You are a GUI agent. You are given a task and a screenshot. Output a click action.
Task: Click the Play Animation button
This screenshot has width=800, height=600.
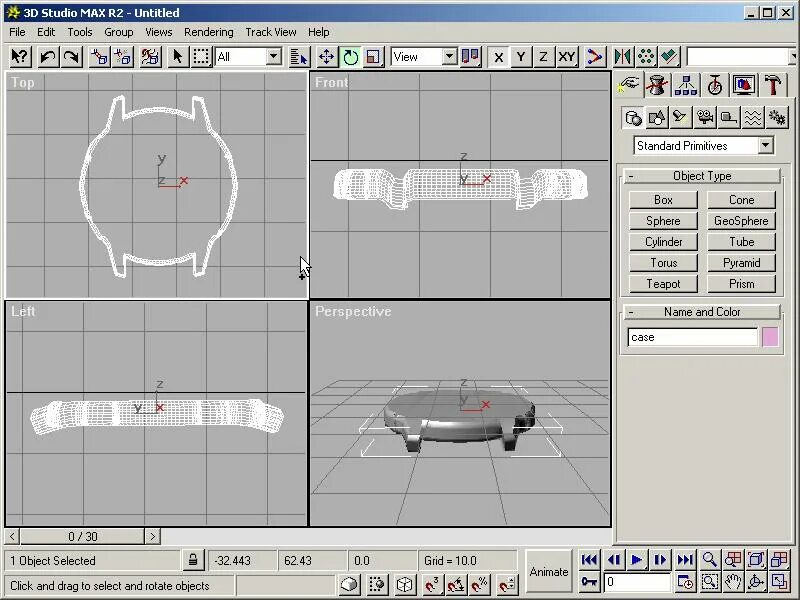637,560
